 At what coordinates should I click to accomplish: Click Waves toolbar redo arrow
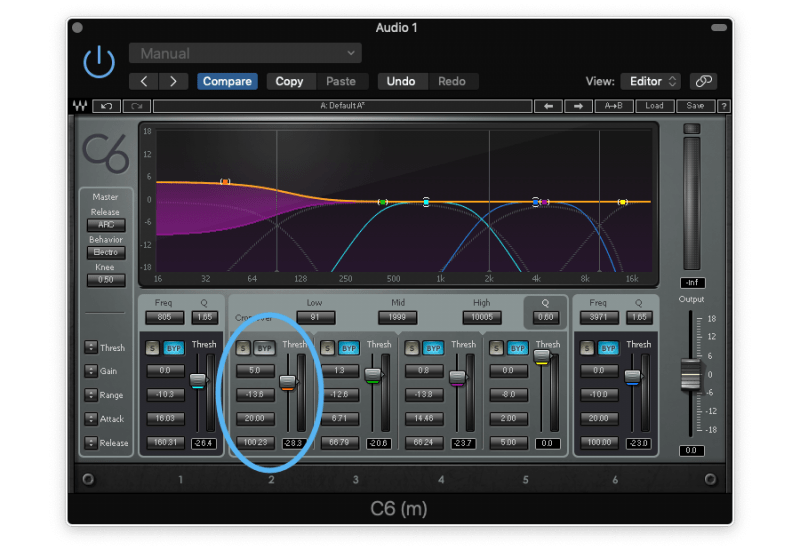pos(137,106)
